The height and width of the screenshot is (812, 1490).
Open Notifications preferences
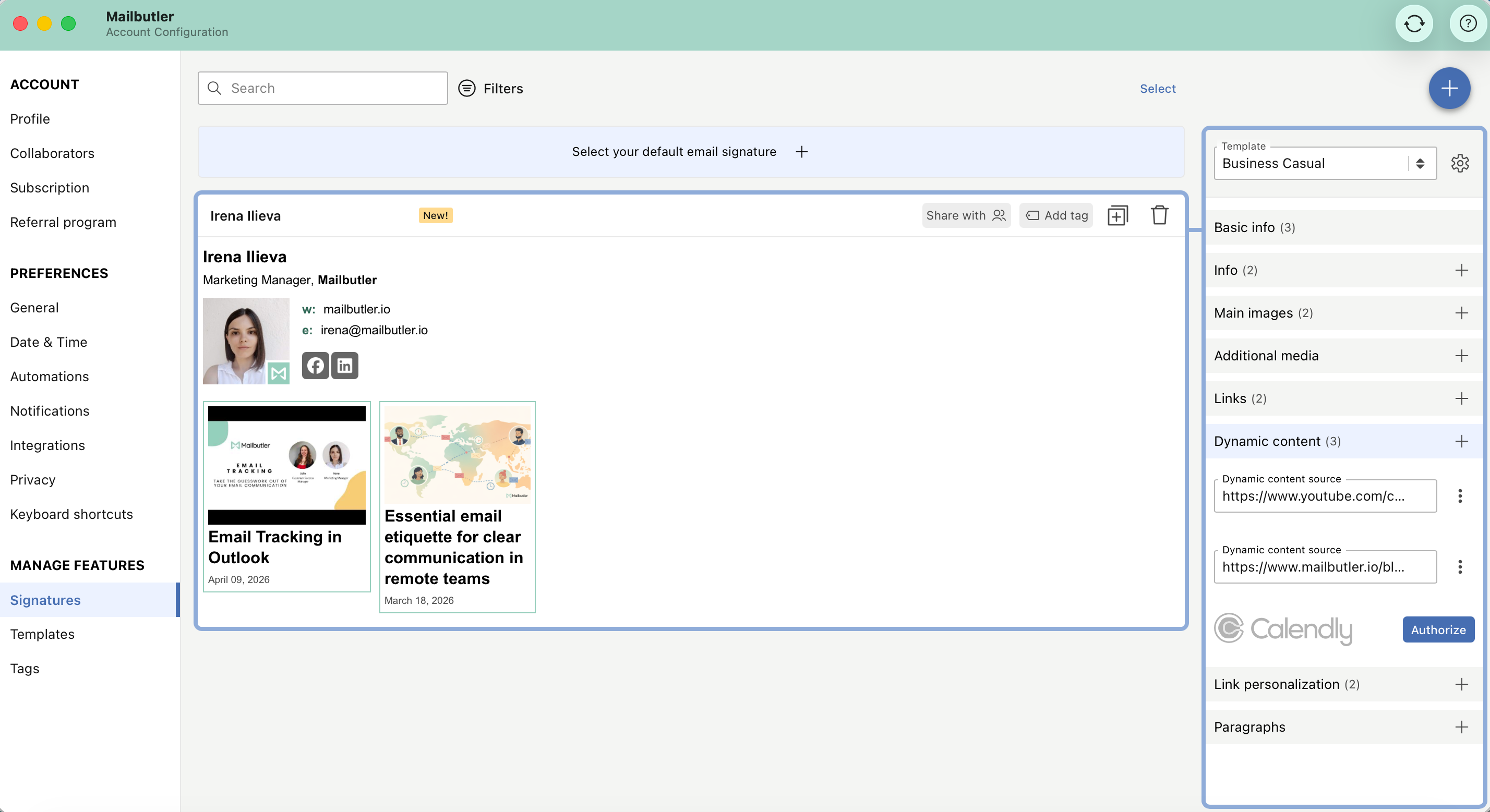[50, 410]
